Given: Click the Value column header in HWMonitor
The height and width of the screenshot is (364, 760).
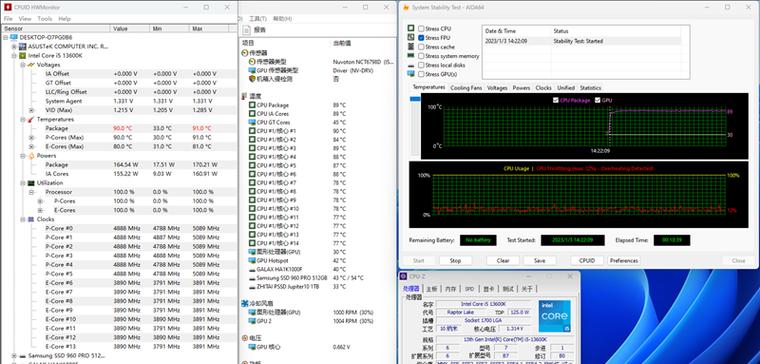Looking at the screenshot, I should click(x=129, y=29).
